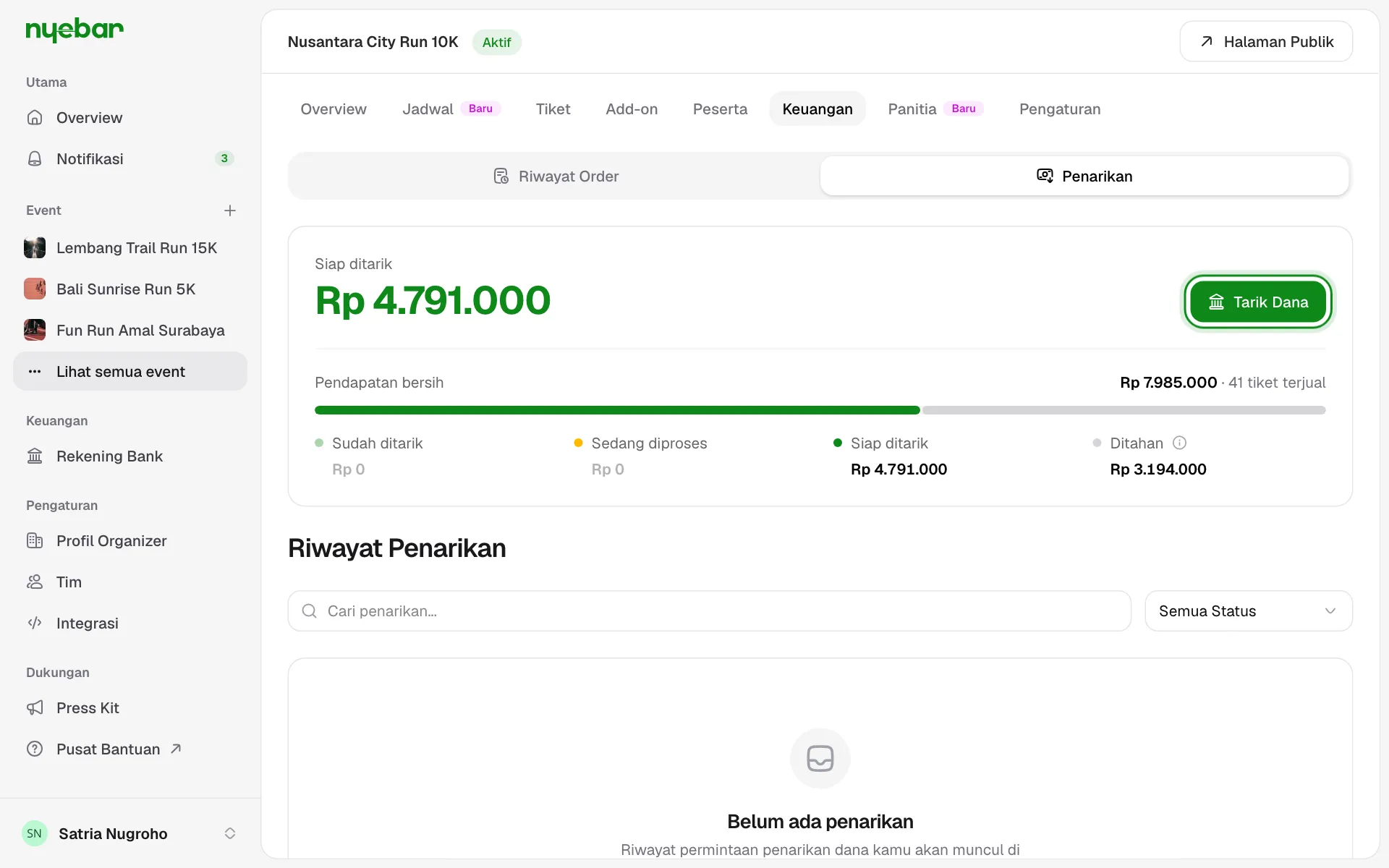
Task: Click the Pendapatan bersih progress bar
Action: click(820, 410)
